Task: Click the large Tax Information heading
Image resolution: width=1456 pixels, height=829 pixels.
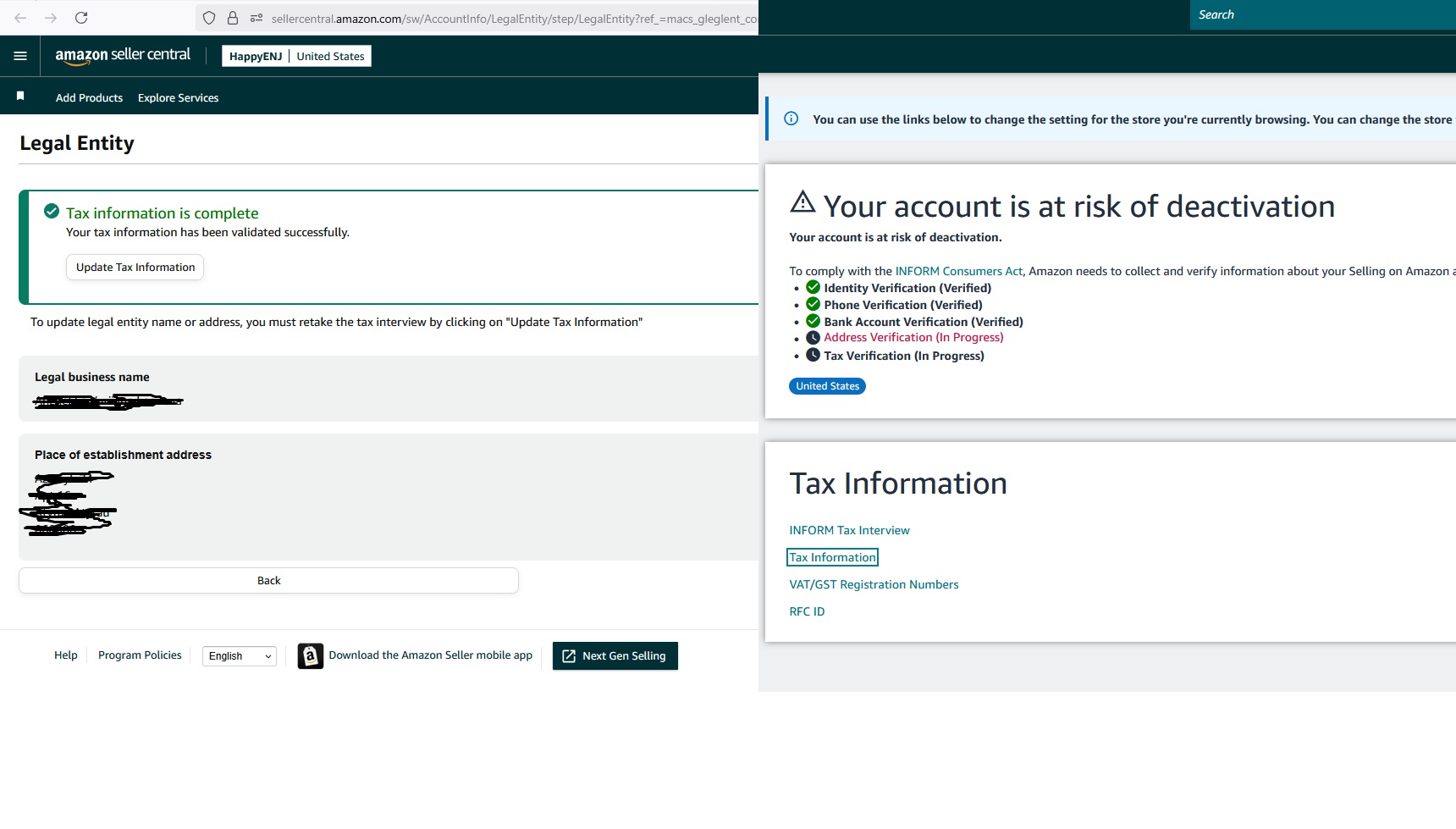Action: coord(898,484)
